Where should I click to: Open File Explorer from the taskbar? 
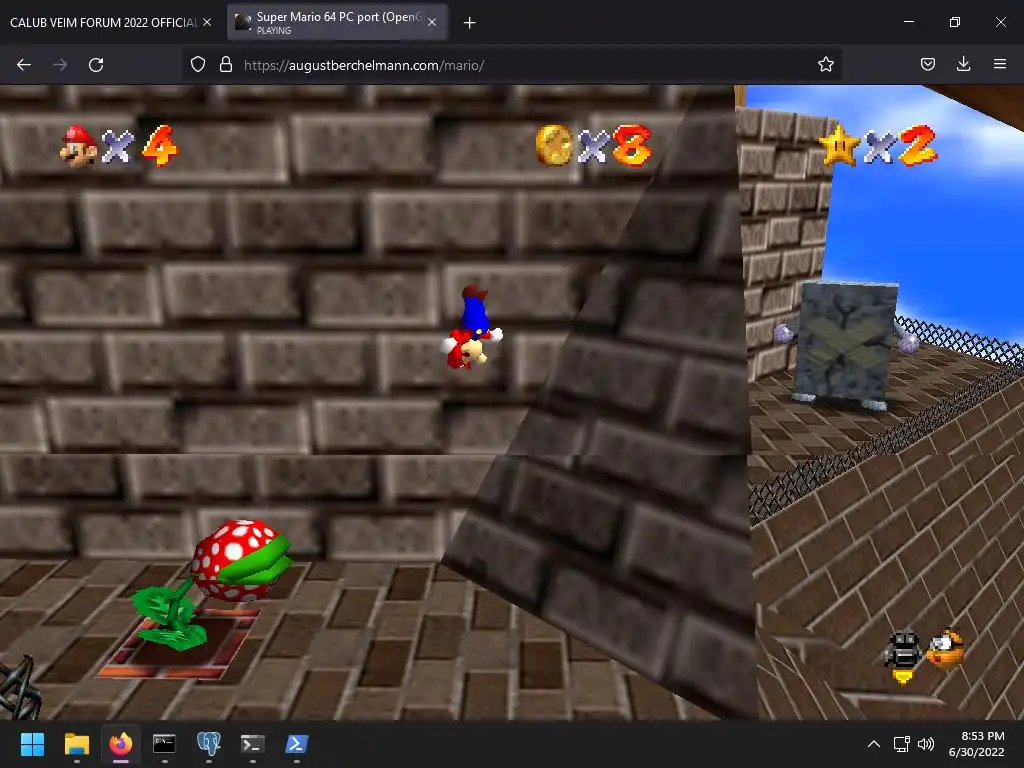[76, 744]
